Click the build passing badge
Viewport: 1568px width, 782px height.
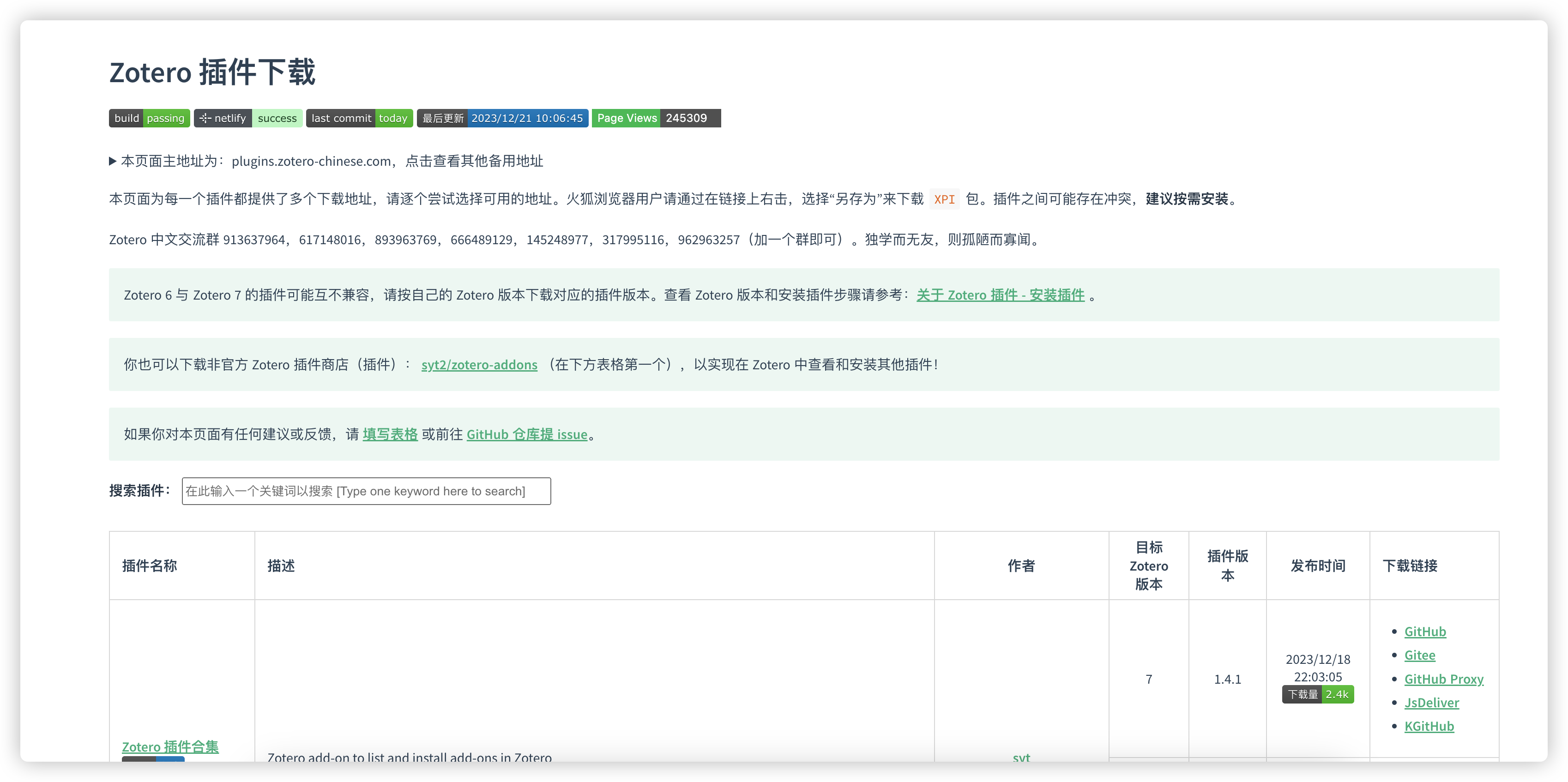coord(149,118)
